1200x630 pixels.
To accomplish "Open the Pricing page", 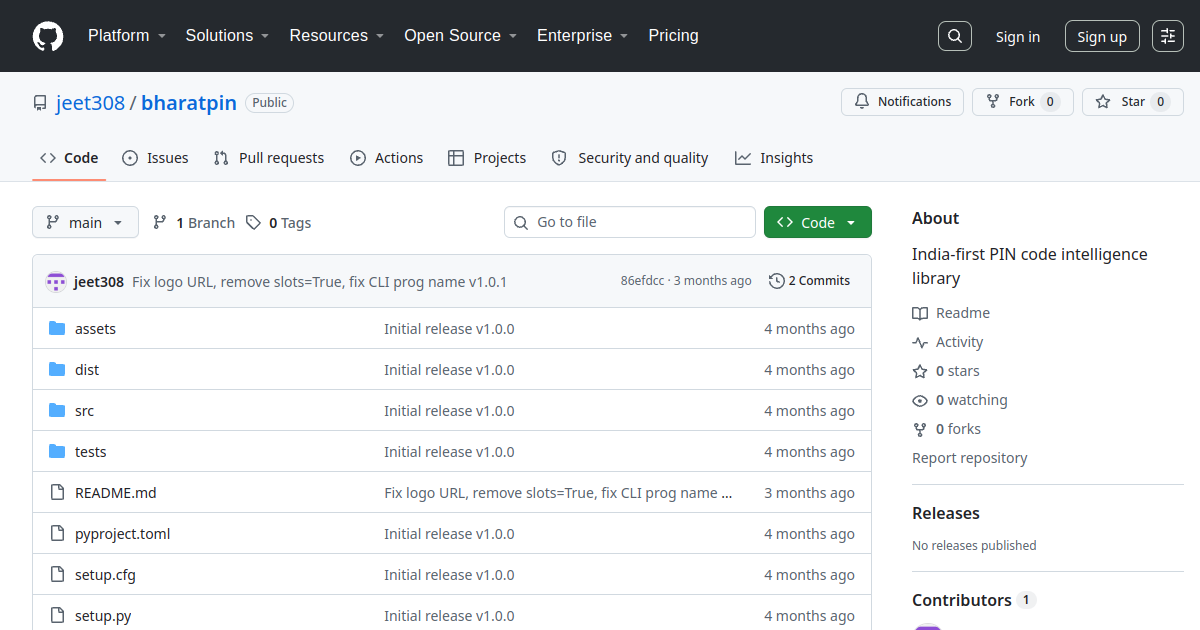I will coord(673,36).
